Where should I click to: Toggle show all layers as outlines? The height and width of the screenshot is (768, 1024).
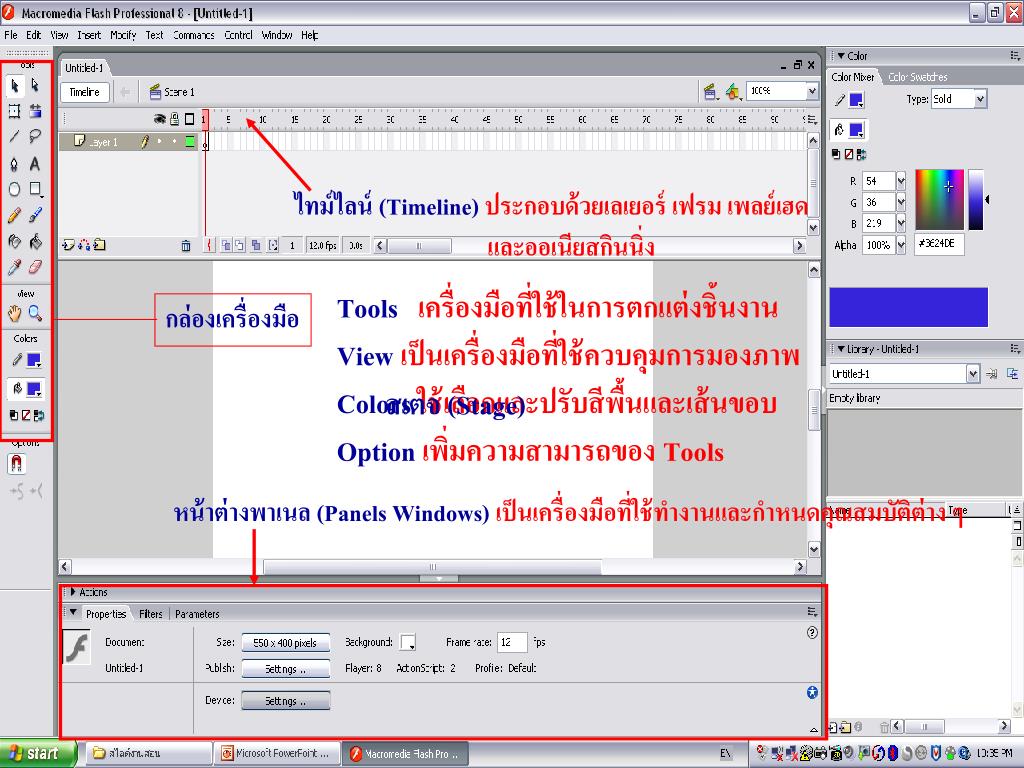pos(189,119)
